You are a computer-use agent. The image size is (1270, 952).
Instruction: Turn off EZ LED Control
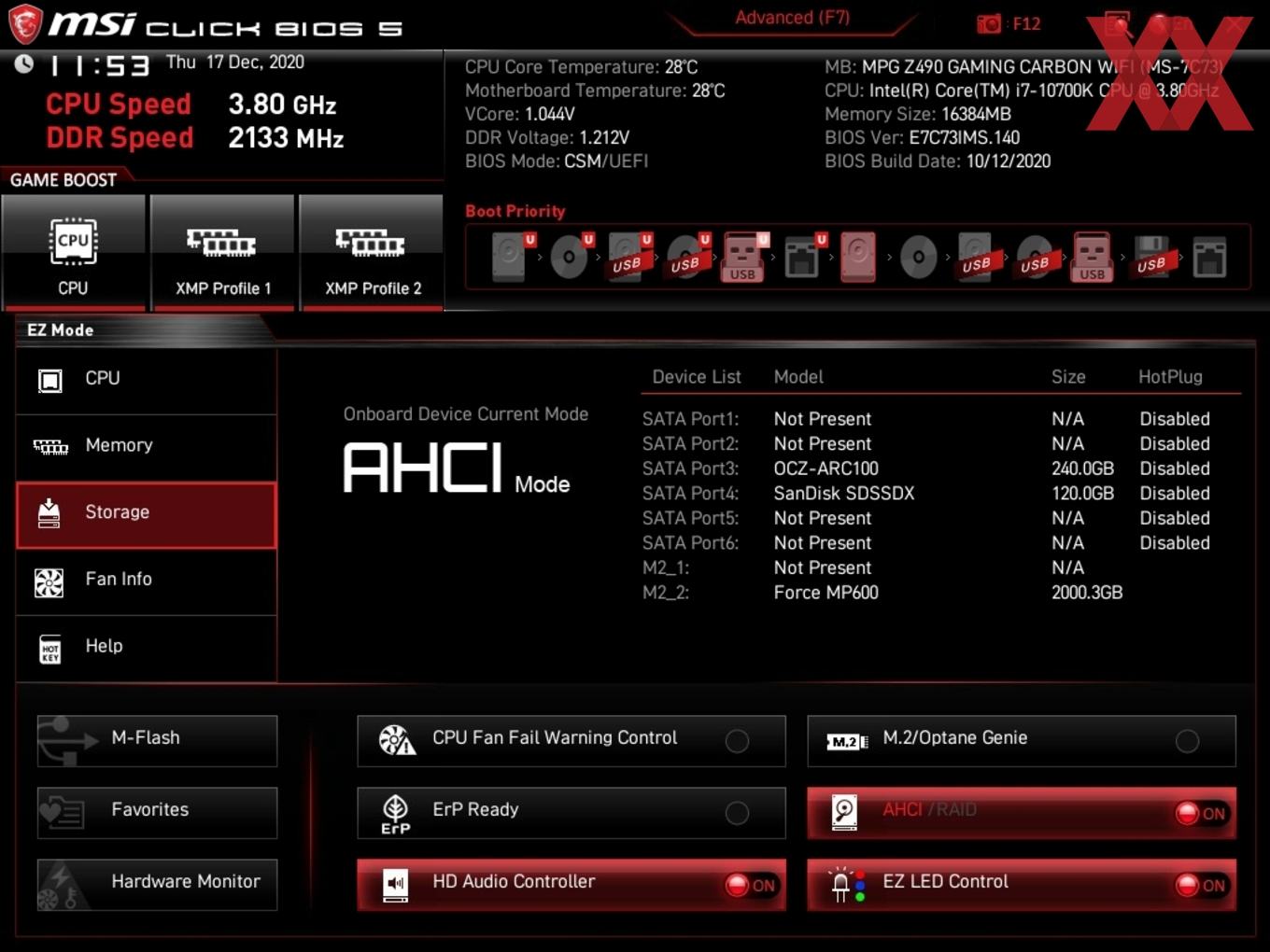pos(1022,885)
